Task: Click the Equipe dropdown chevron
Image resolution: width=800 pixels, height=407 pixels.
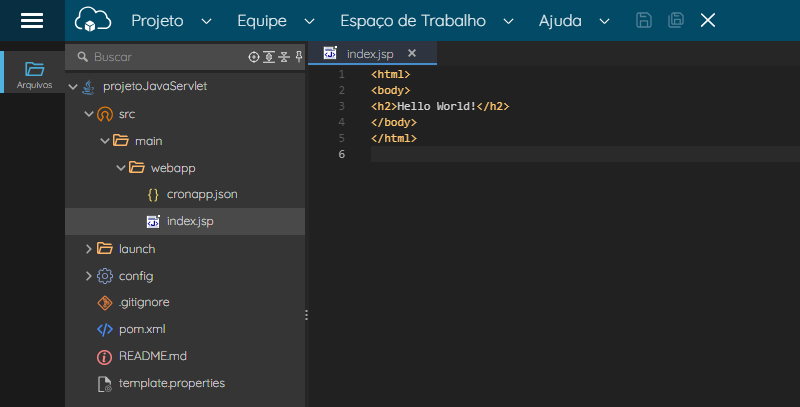Action: [x=309, y=21]
